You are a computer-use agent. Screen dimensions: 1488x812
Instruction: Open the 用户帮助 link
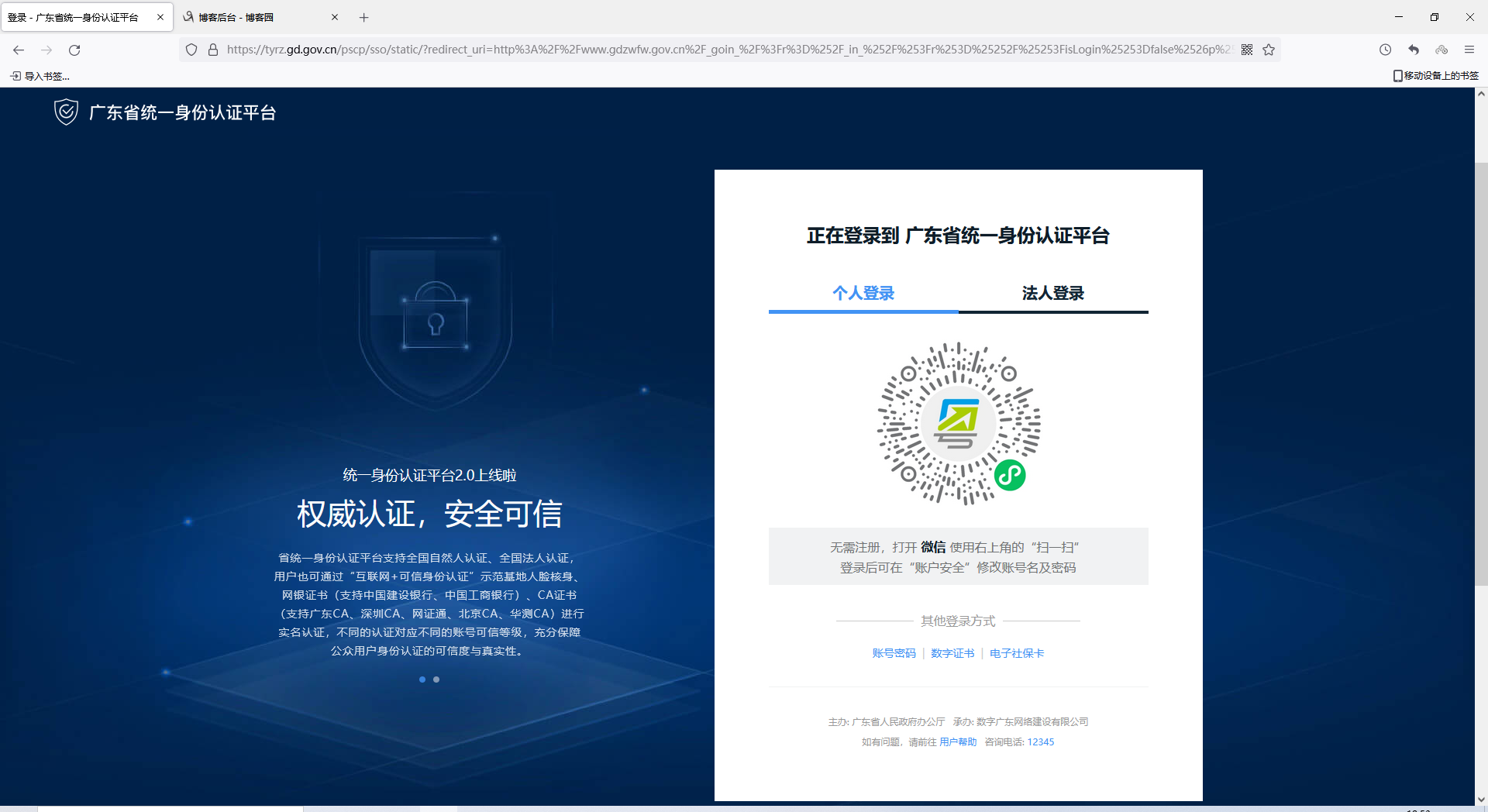[x=958, y=742]
